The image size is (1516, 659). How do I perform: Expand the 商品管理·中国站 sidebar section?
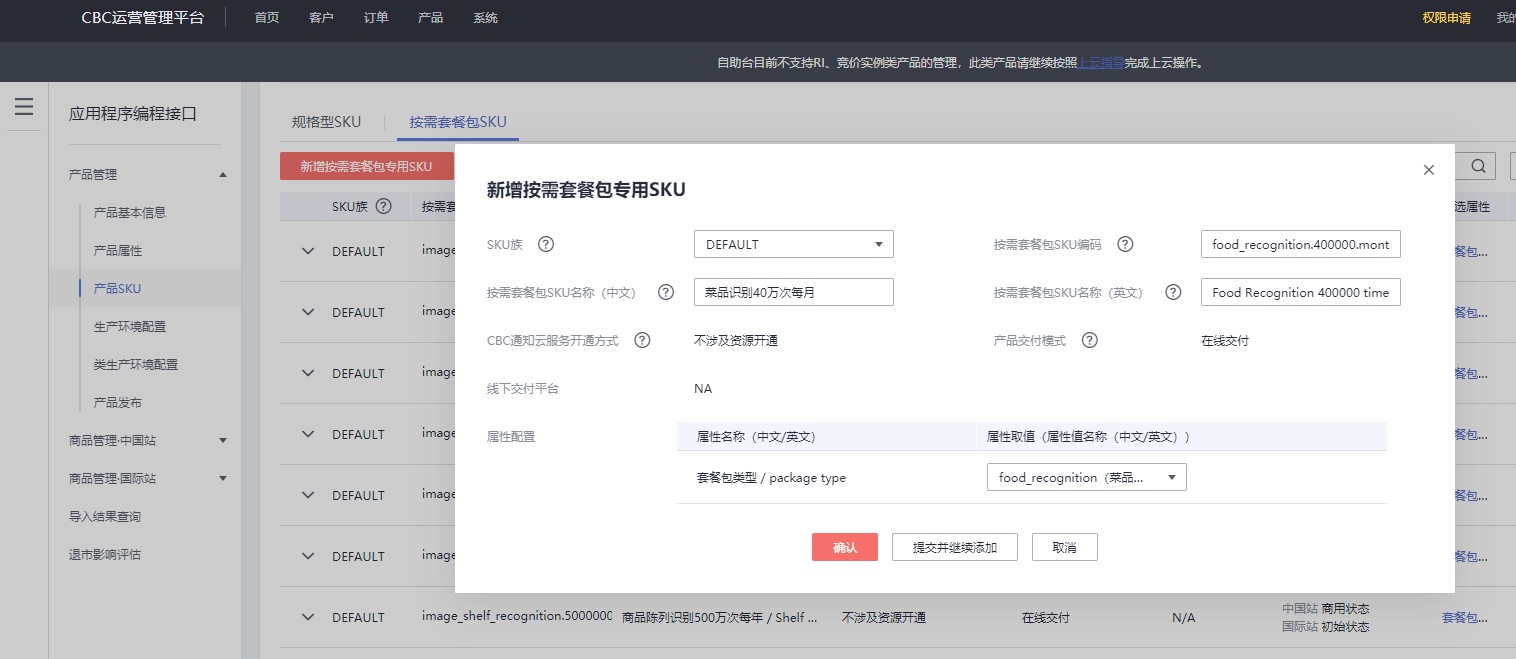223,440
